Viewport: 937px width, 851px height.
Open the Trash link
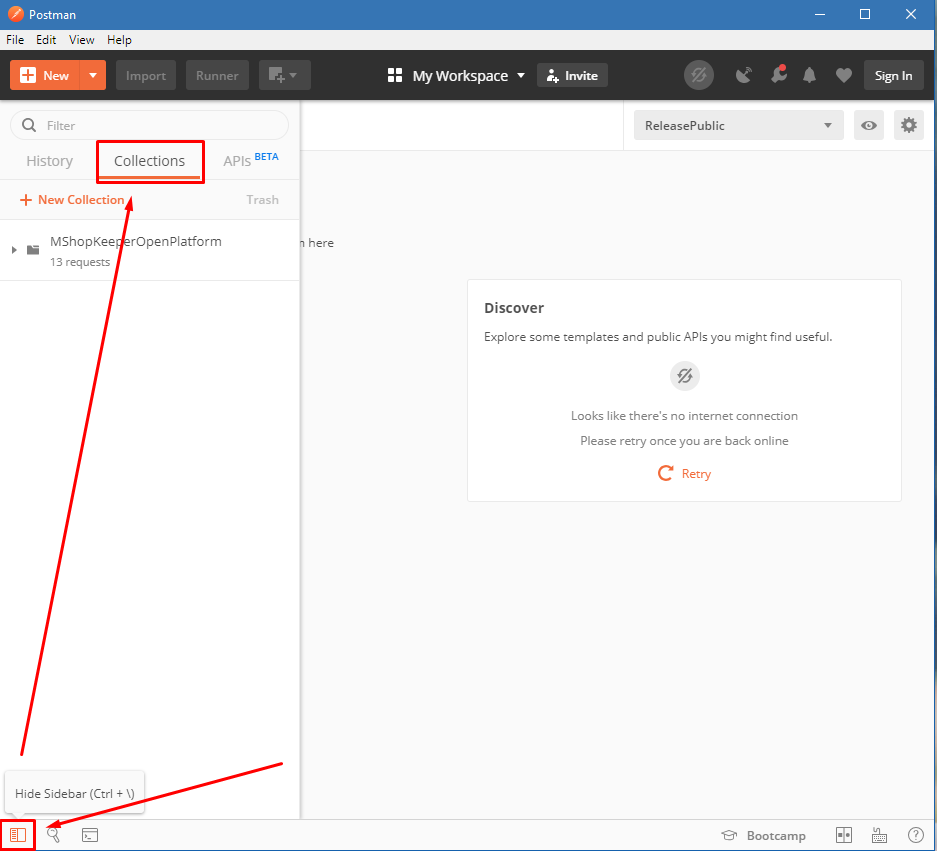tap(262, 200)
